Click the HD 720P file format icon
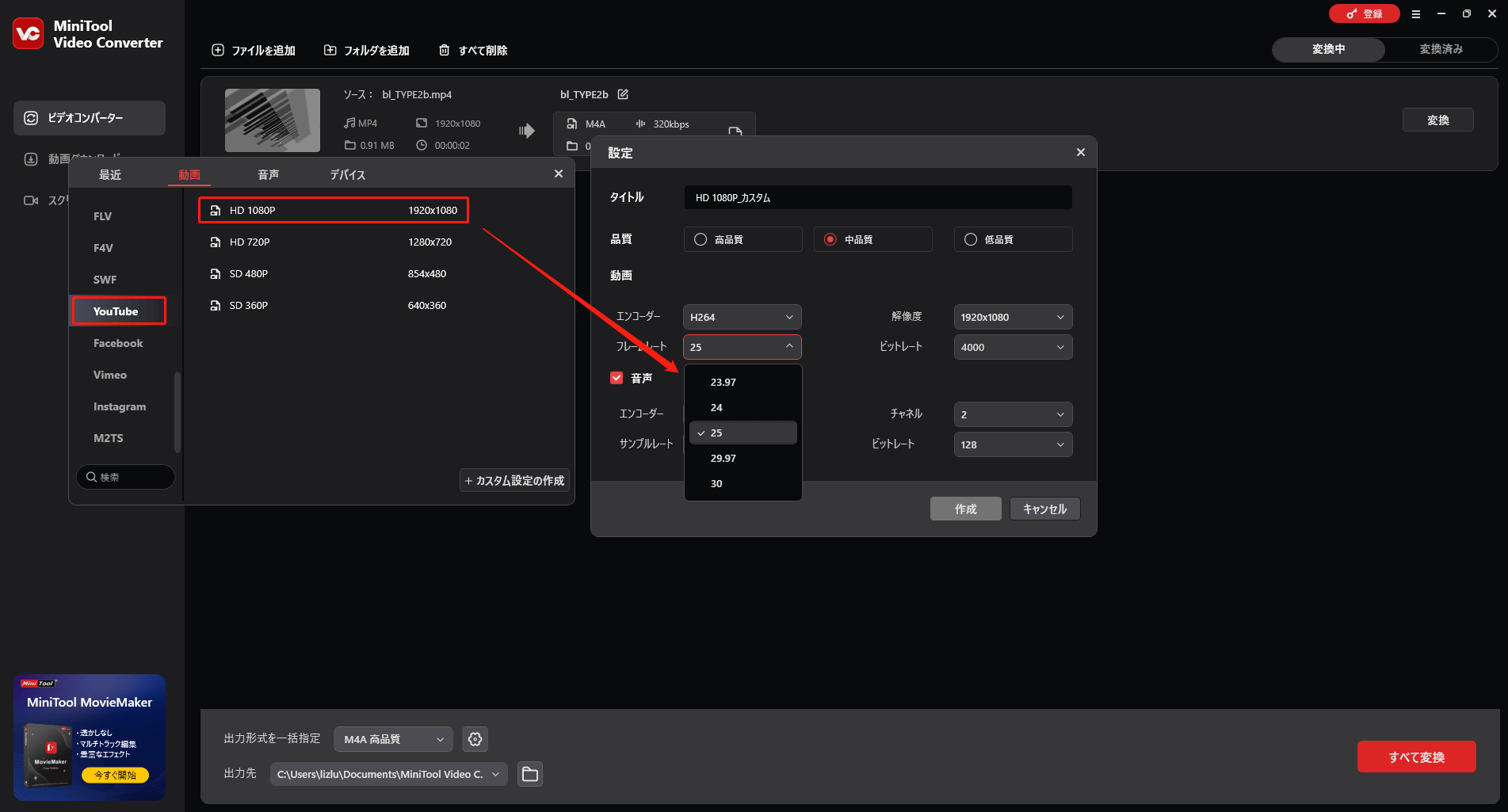 coord(215,242)
